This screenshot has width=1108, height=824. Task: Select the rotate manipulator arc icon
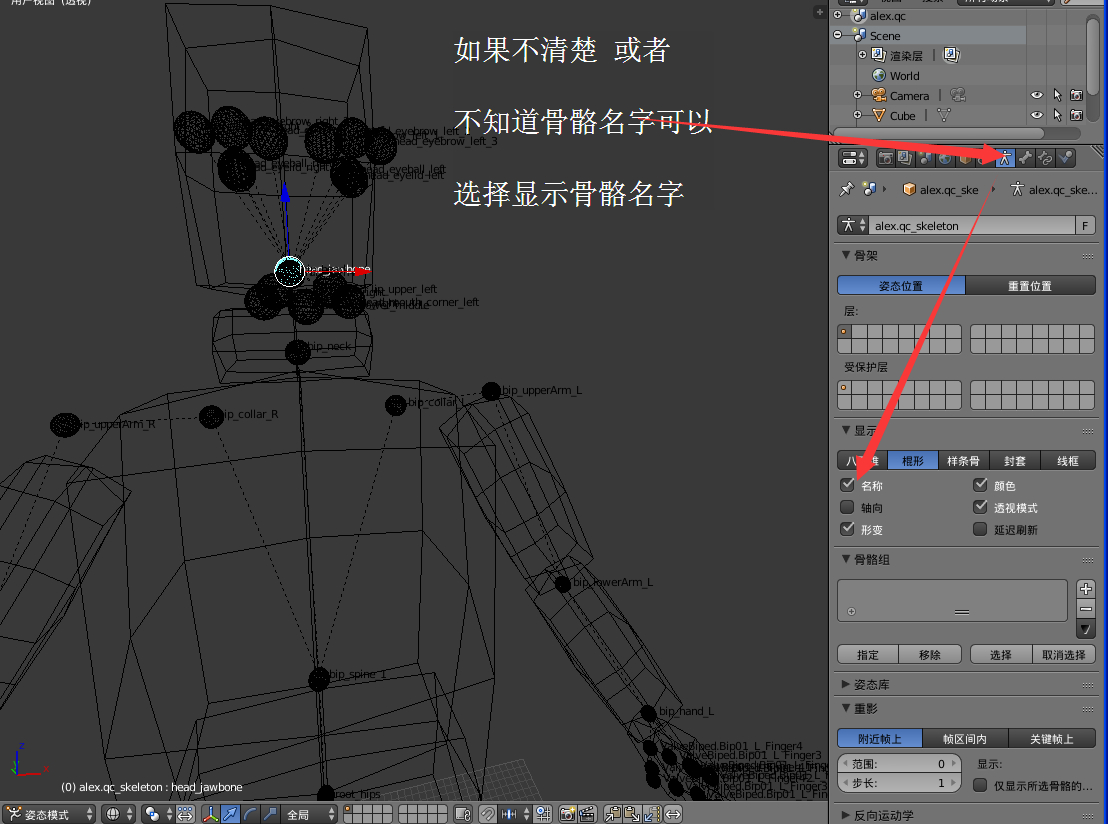249,814
